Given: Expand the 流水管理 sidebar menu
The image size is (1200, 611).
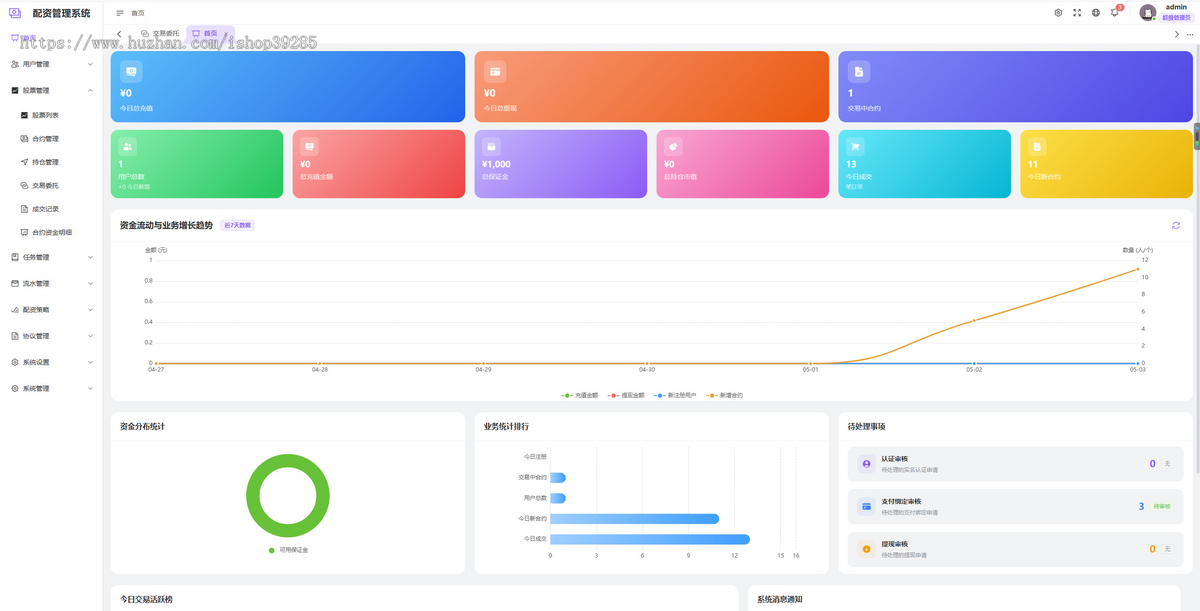Looking at the screenshot, I should (52, 283).
